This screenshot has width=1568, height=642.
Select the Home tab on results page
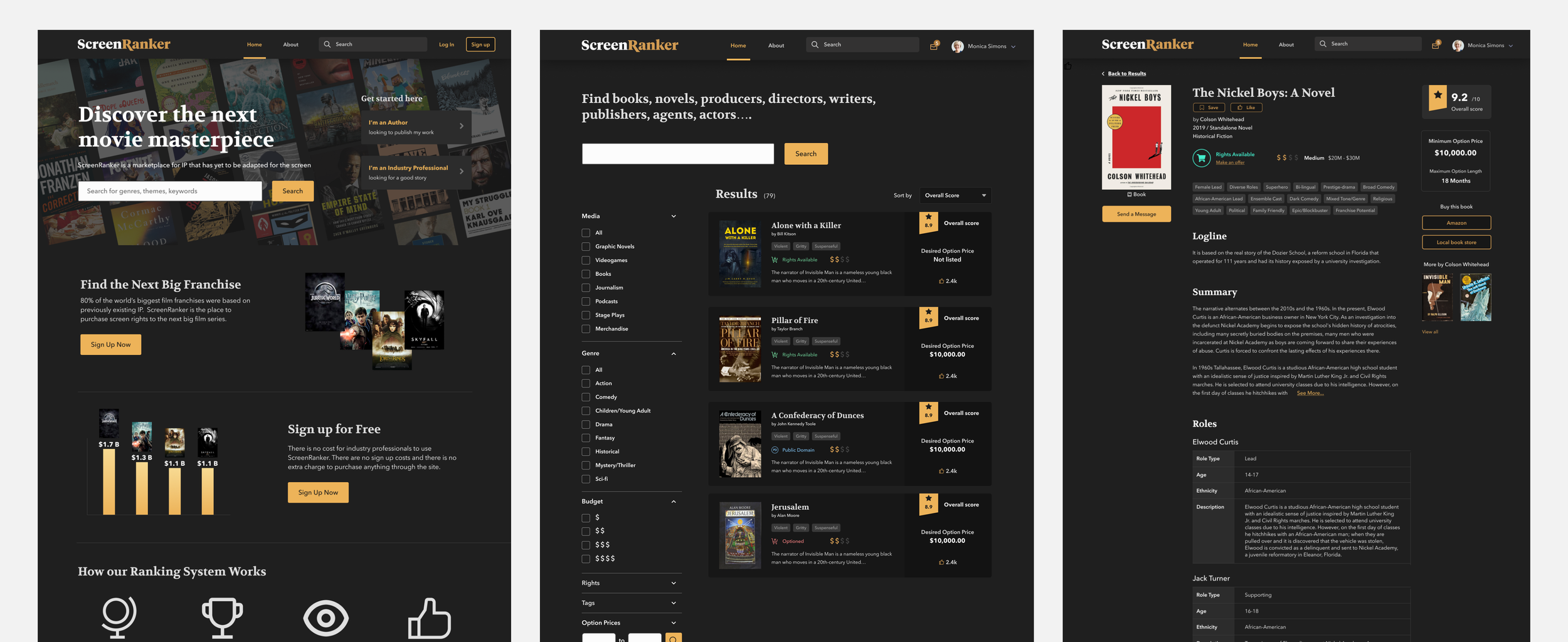(x=738, y=46)
